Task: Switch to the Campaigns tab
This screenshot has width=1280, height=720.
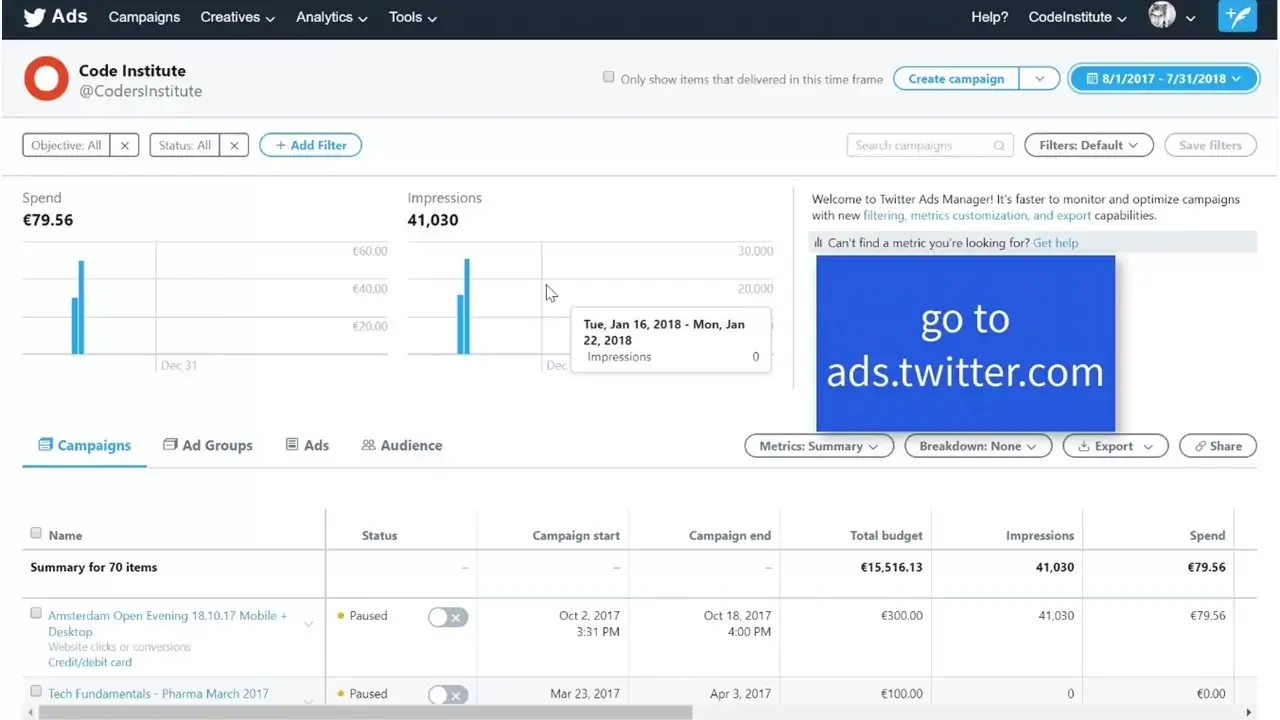Action: click(85, 445)
